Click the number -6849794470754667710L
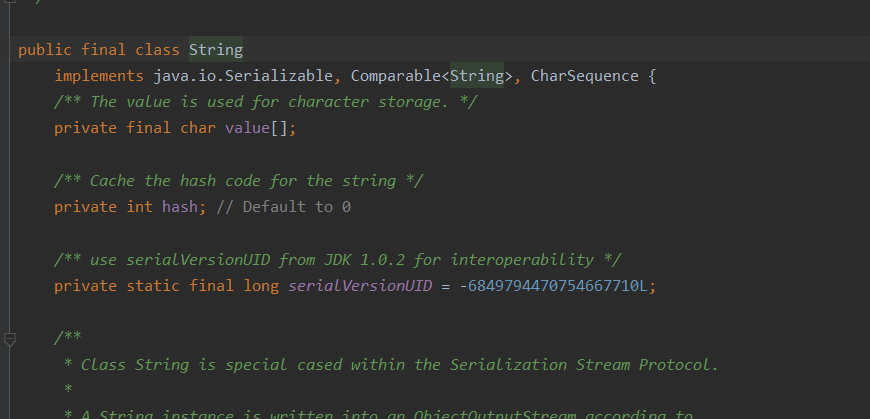 pyautogui.click(x=553, y=286)
